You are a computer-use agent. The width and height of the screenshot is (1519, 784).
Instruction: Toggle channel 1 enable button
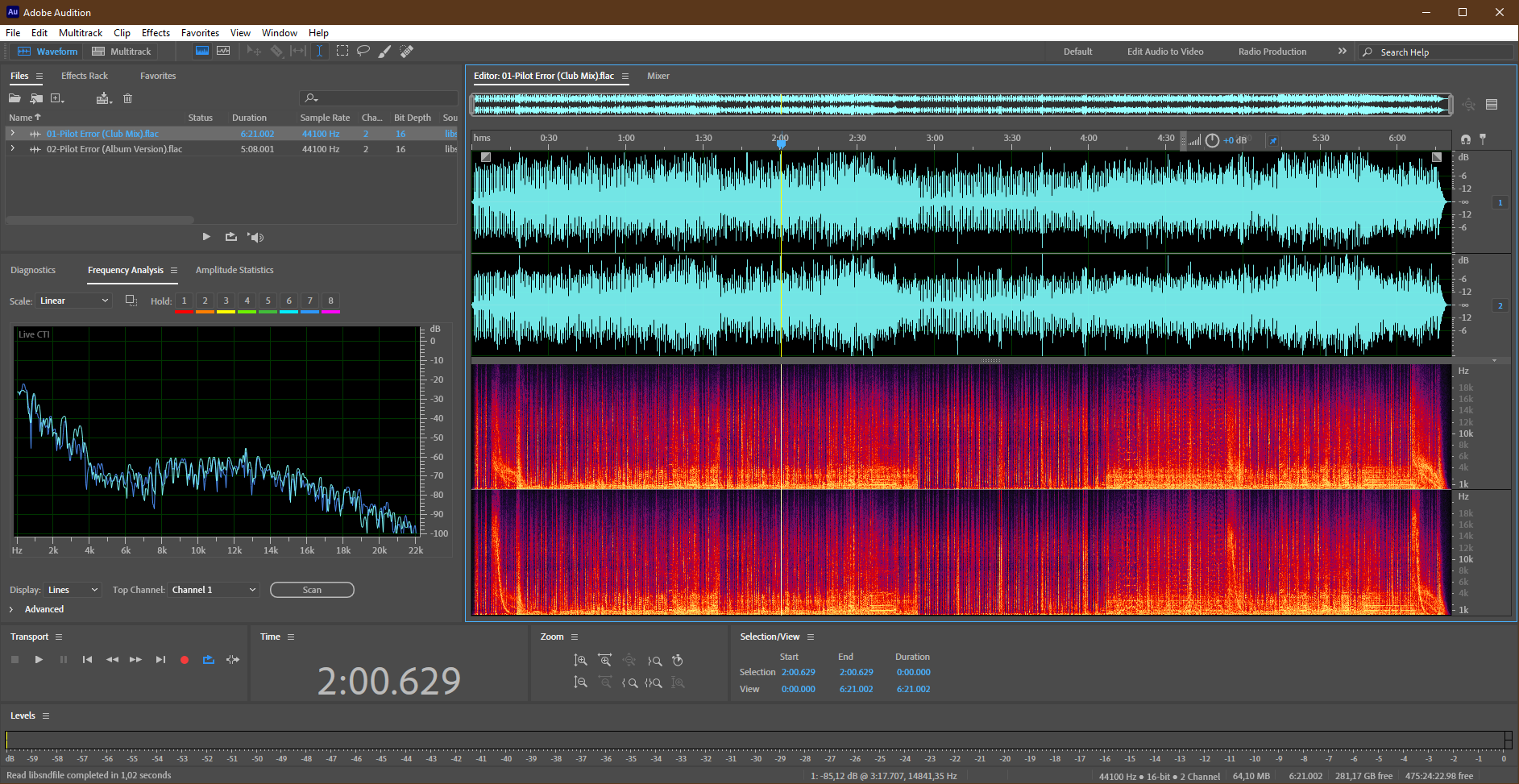[x=1500, y=202]
